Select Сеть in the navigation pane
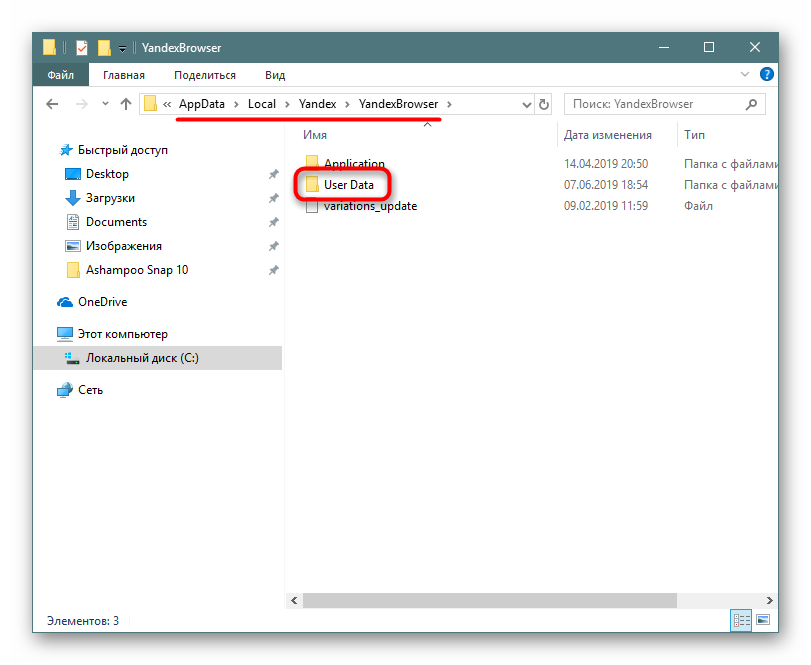This screenshot has height=665, width=811. [91, 390]
